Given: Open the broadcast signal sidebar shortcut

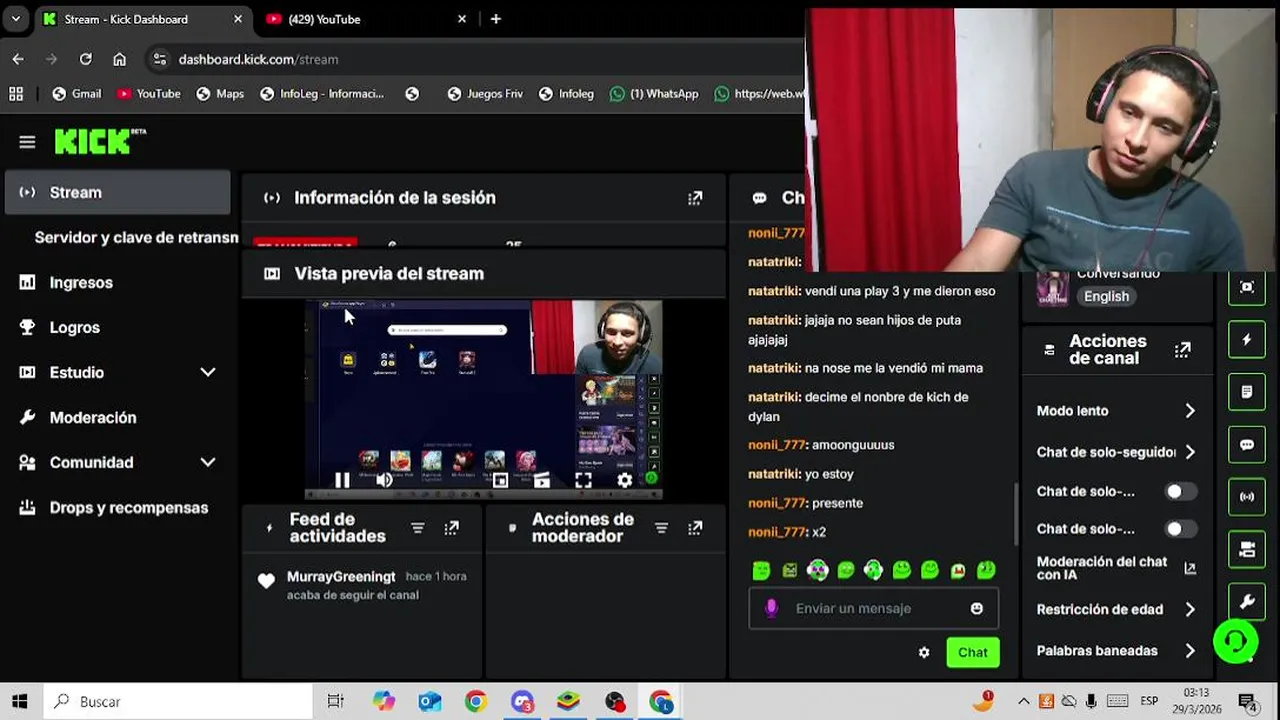Looking at the screenshot, I should tap(1247, 497).
